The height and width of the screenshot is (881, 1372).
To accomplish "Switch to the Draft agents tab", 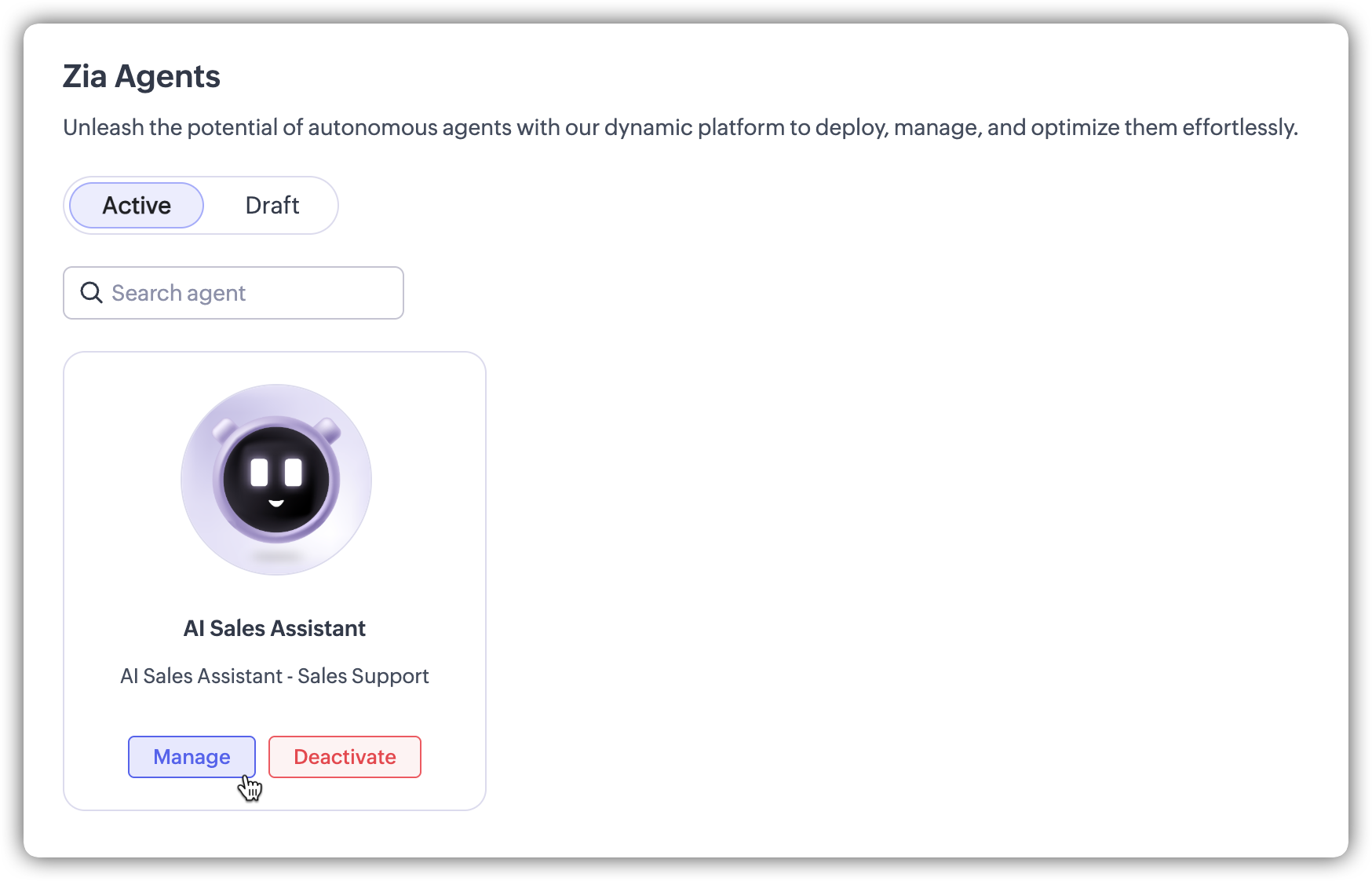I will (272, 206).
